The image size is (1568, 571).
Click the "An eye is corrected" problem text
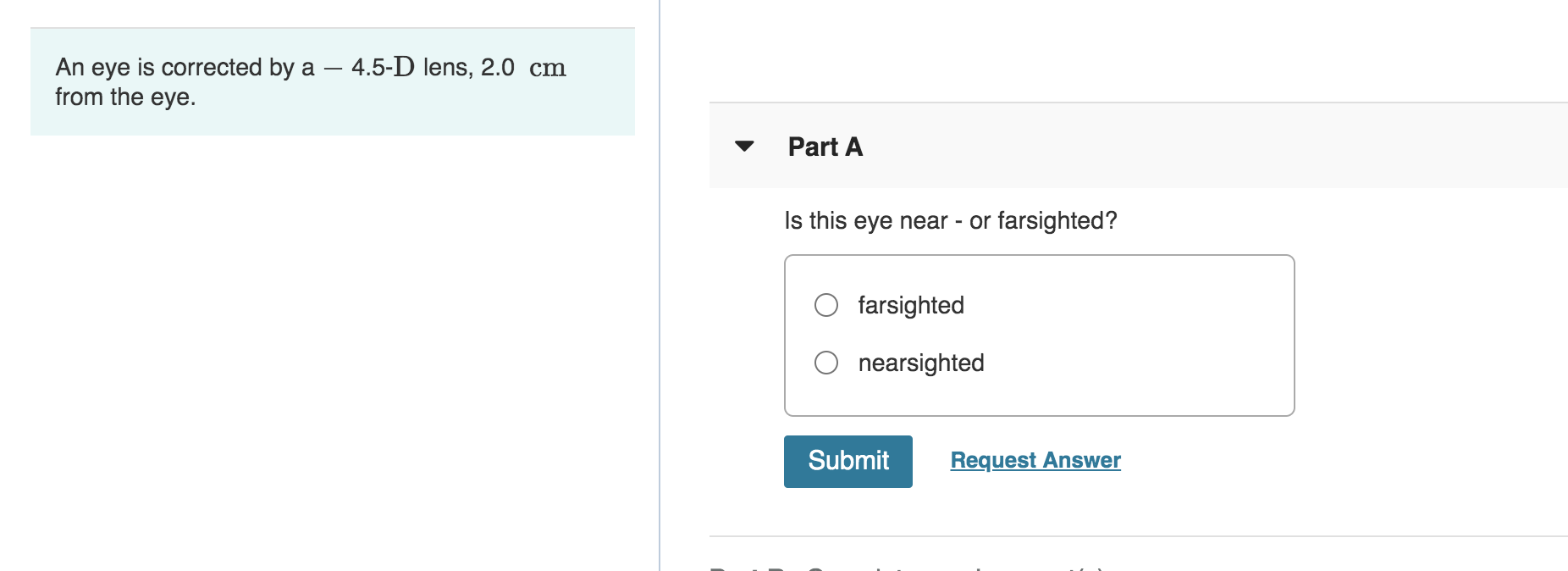click(184, 68)
